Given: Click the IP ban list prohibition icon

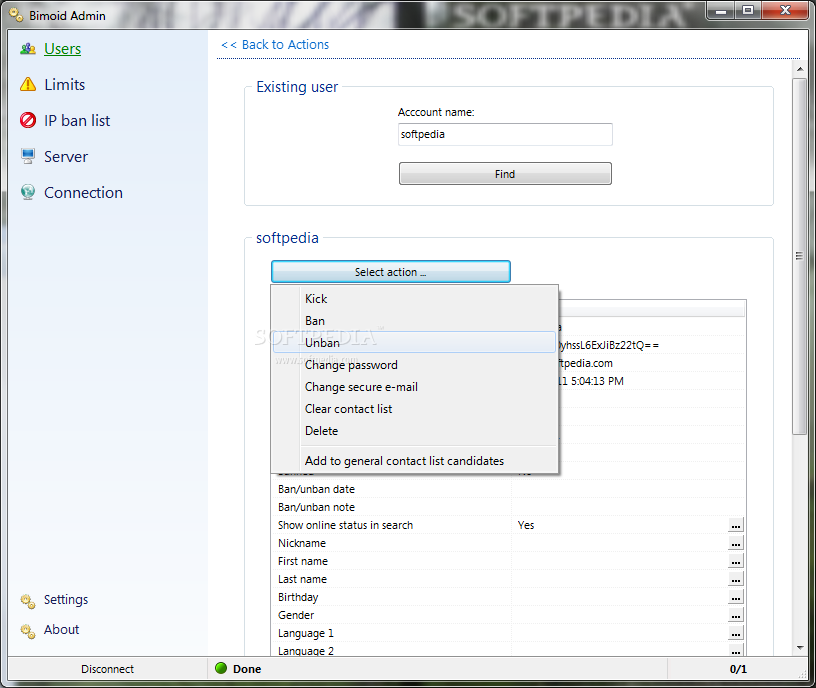Looking at the screenshot, I should [28, 120].
